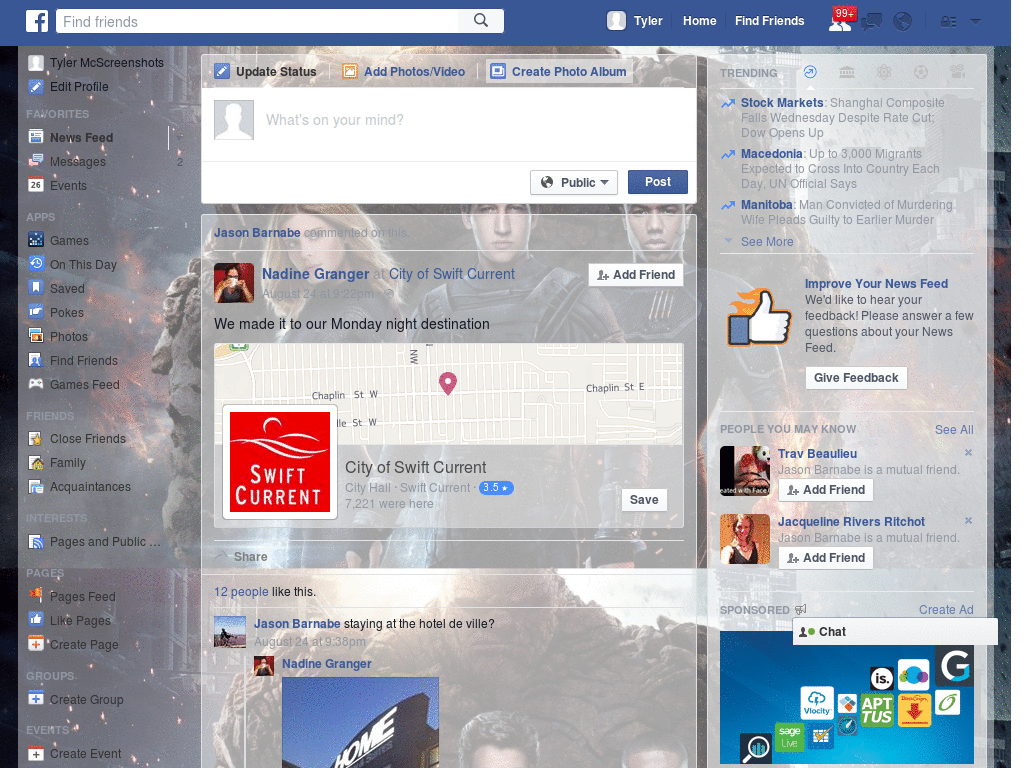Open the 12 people likes link

(x=241, y=592)
